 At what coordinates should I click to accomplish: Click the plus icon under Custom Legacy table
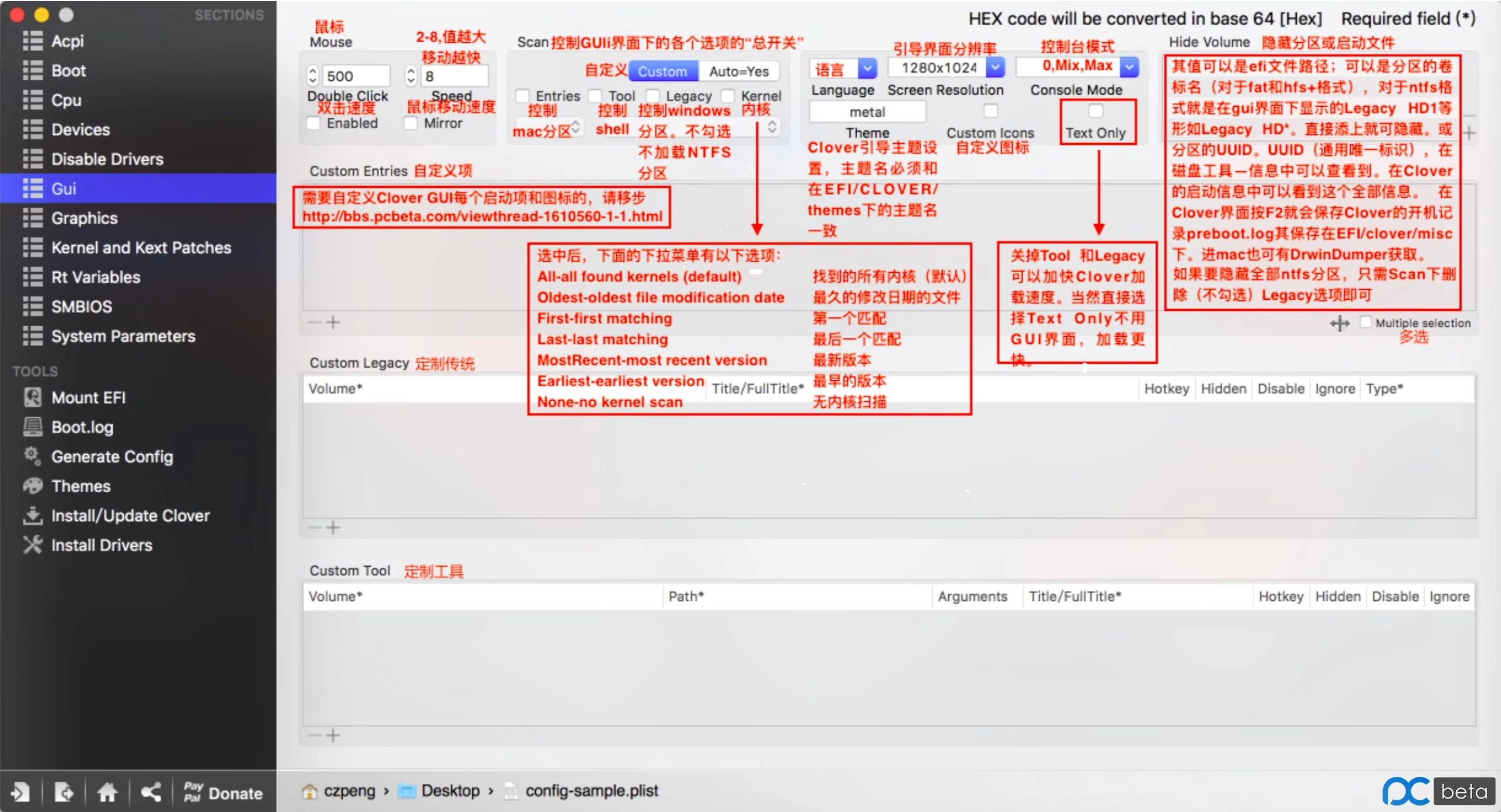click(x=333, y=527)
